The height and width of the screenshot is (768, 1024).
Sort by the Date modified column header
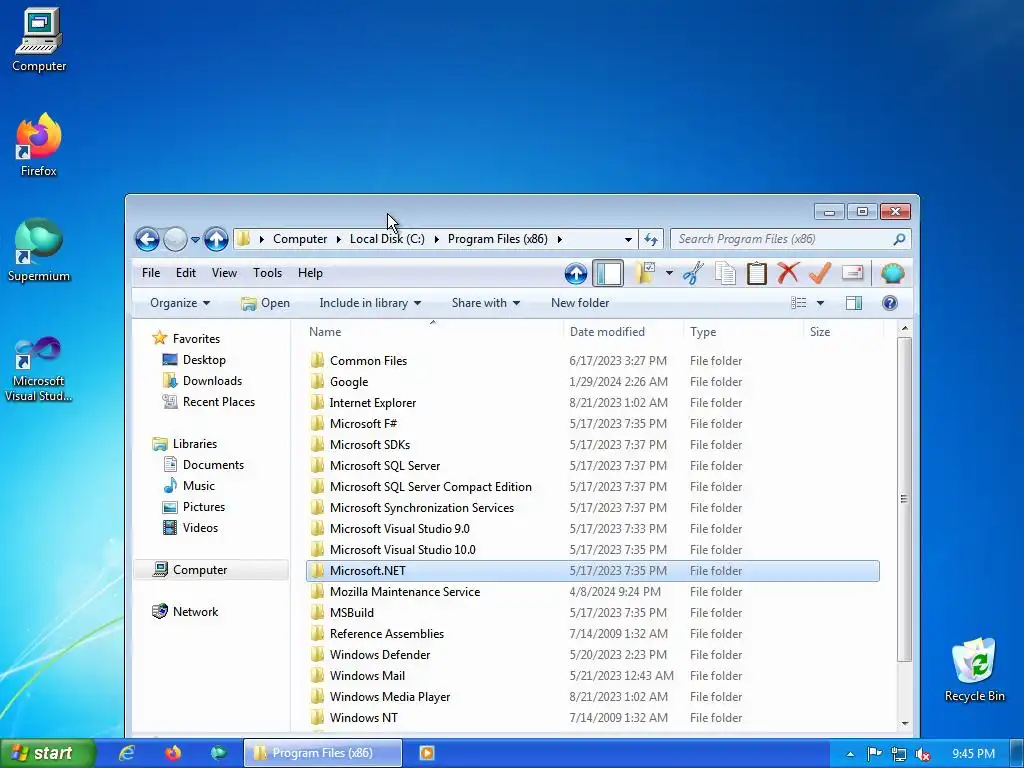pyautogui.click(x=623, y=332)
